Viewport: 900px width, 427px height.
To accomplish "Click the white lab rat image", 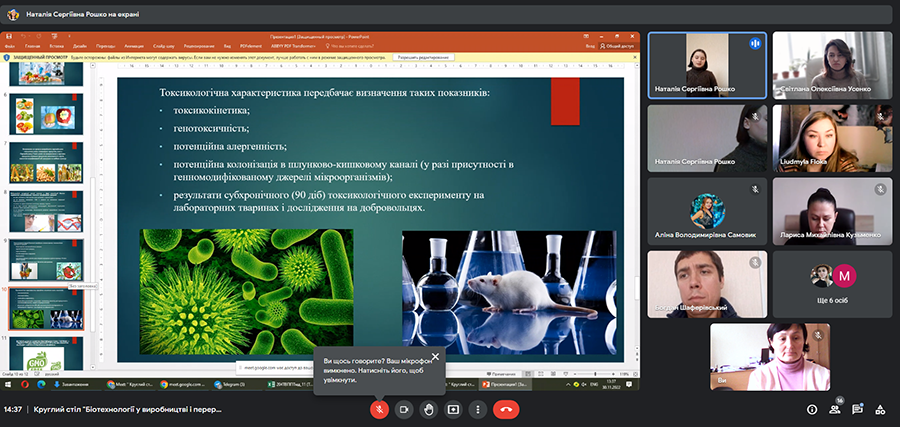I will [509, 293].
